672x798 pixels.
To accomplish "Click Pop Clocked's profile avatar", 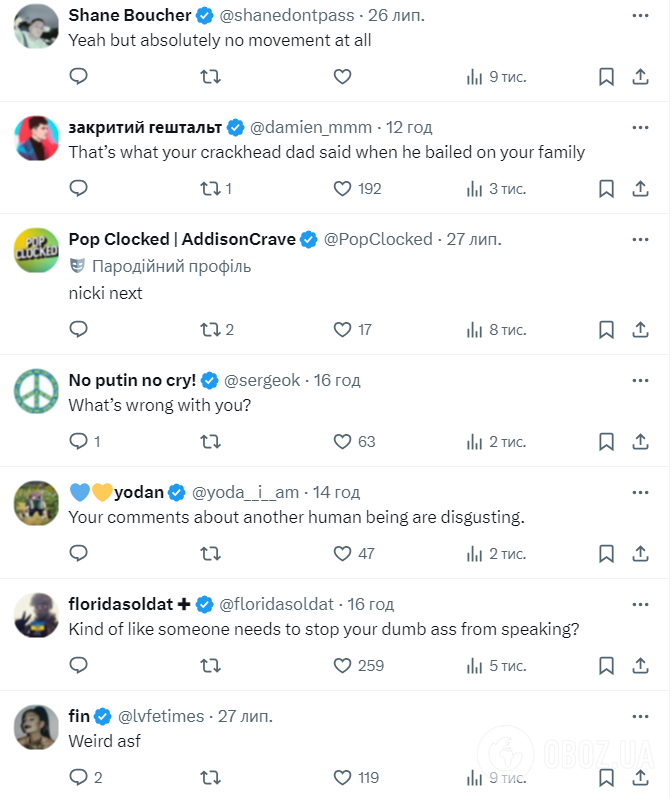I will [x=37, y=250].
